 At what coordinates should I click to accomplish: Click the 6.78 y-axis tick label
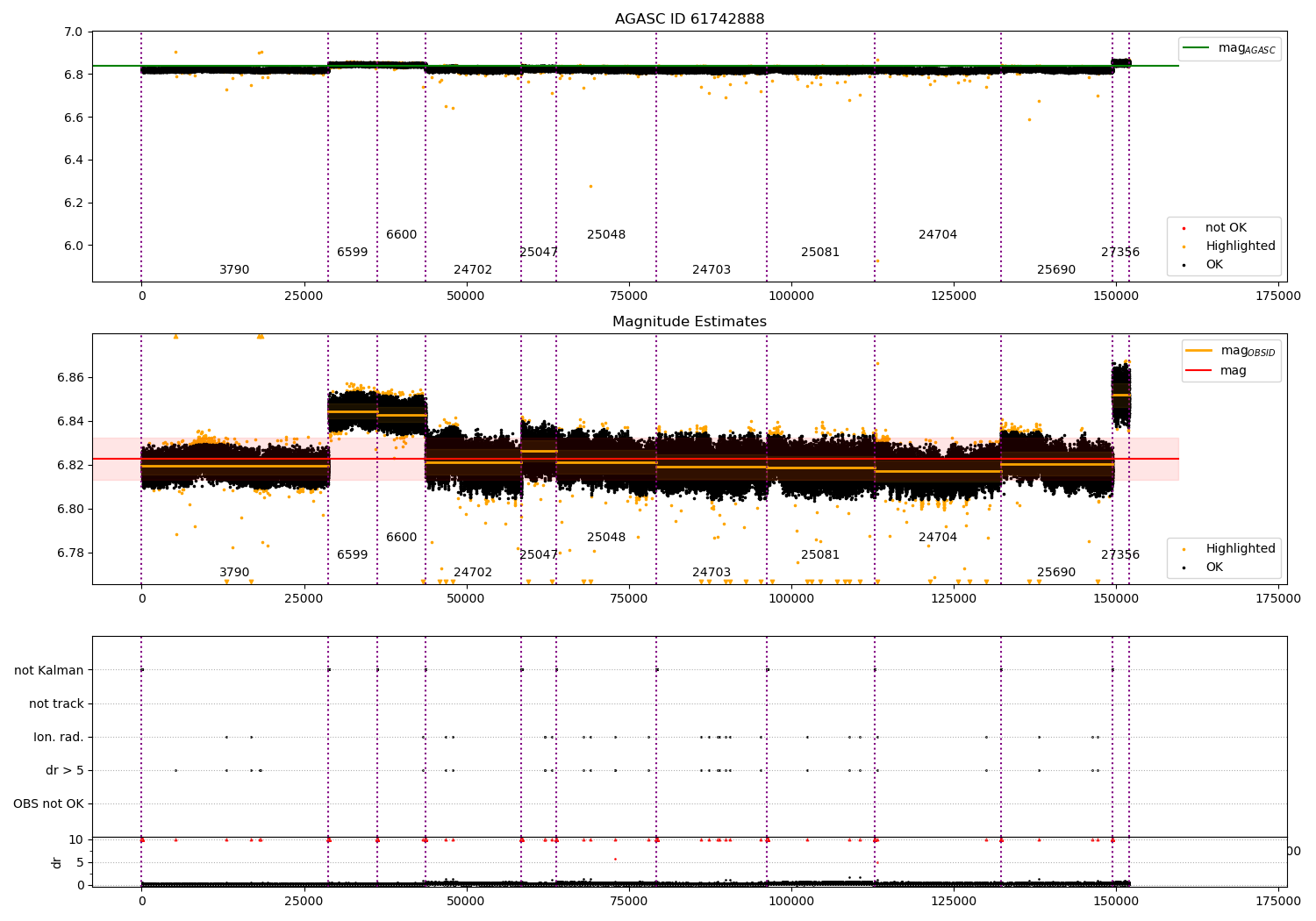tap(71, 553)
